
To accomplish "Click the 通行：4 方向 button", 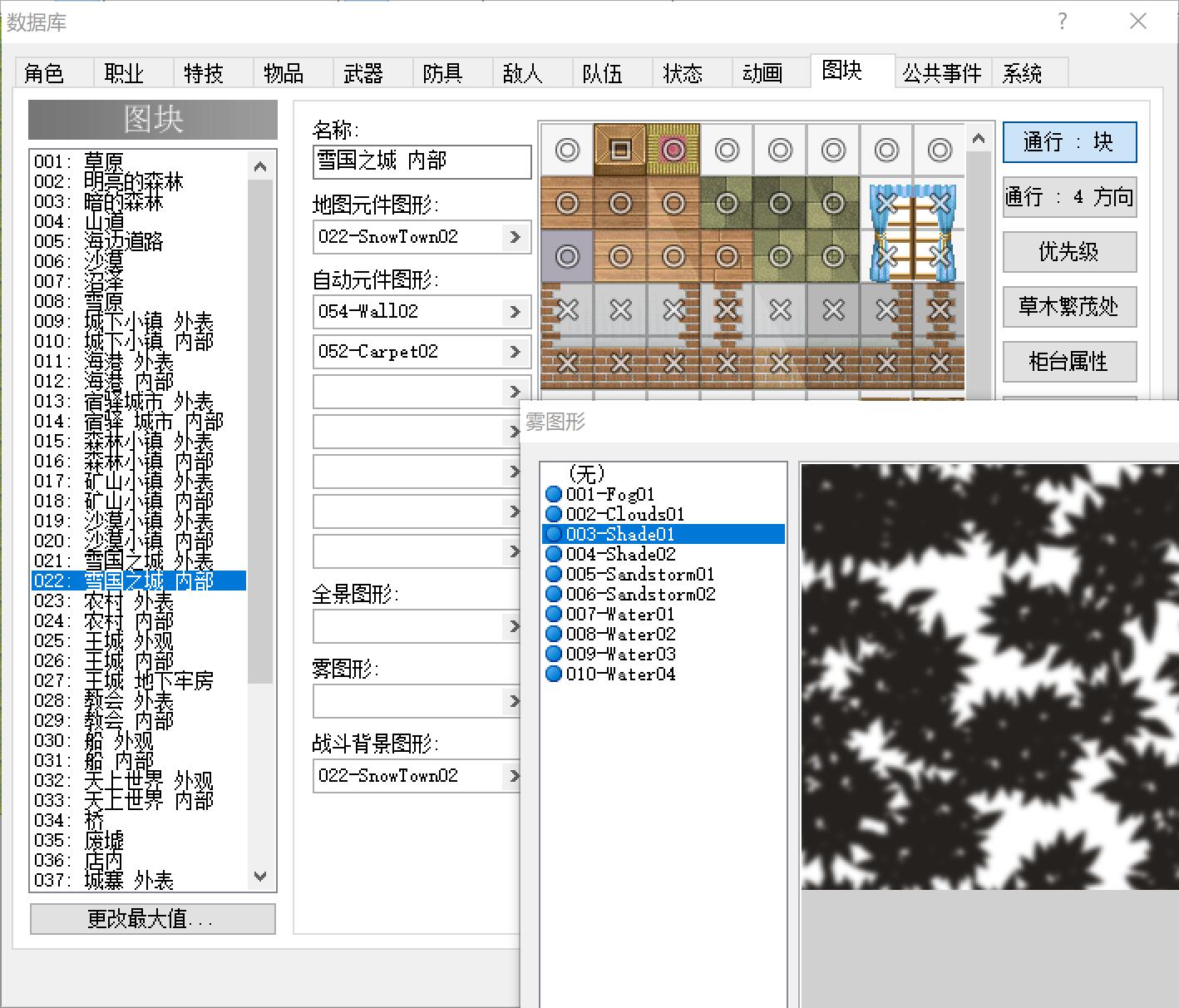I will pos(1069,197).
